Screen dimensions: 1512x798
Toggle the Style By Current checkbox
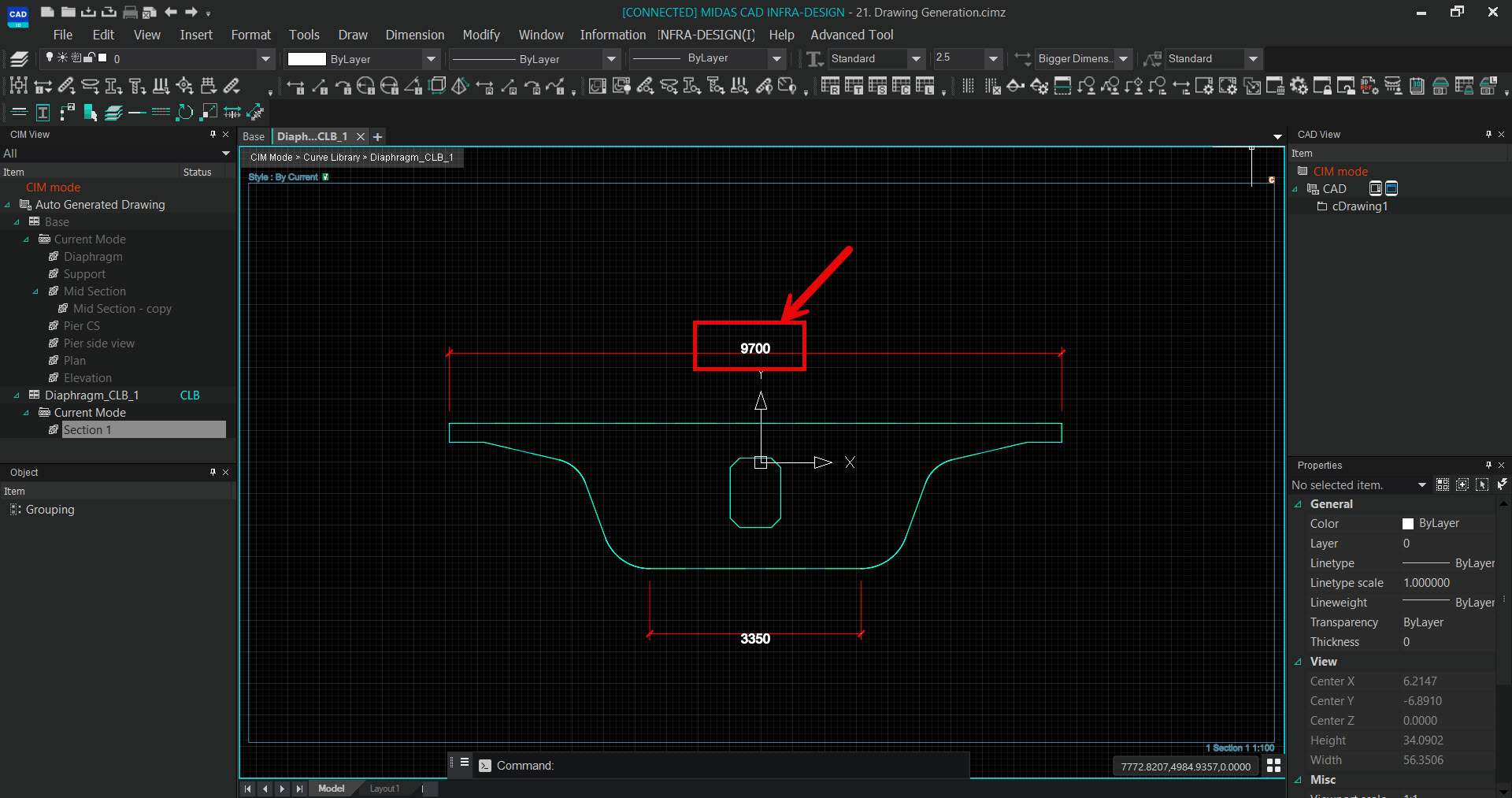tap(325, 177)
